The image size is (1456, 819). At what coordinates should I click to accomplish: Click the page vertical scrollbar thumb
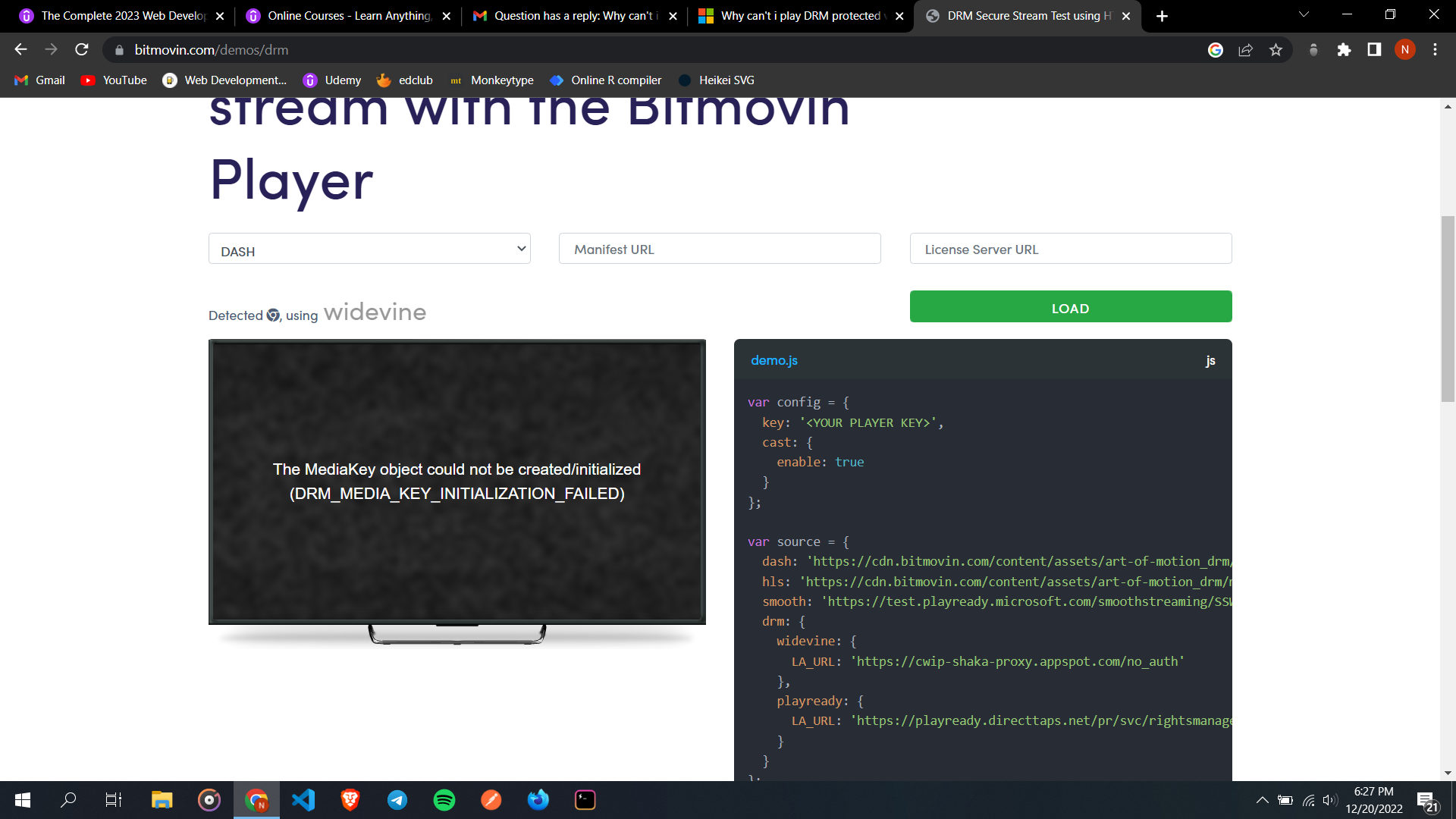(x=1448, y=309)
